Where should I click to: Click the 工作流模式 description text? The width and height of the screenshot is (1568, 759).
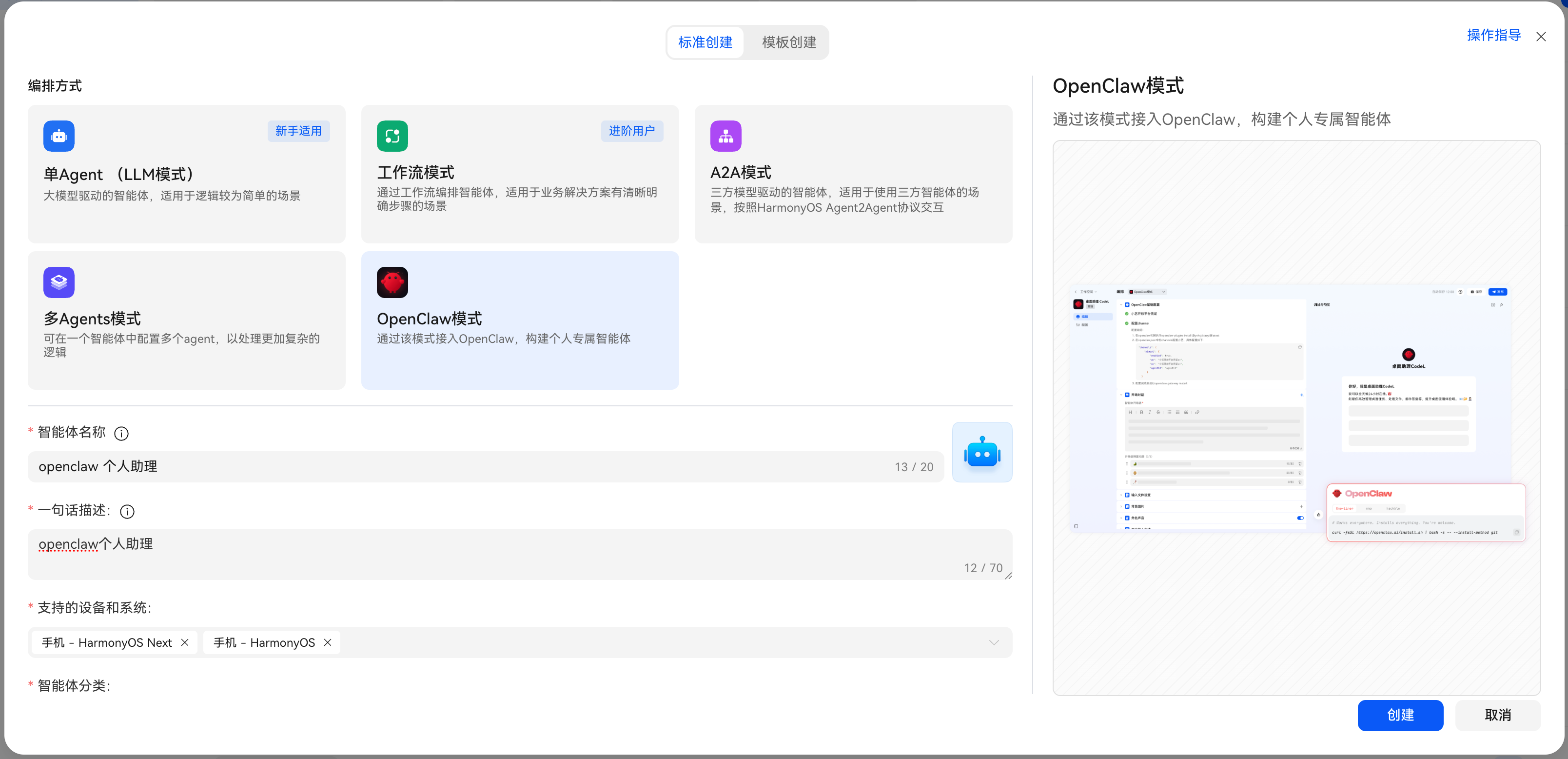click(x=517, y=199)
